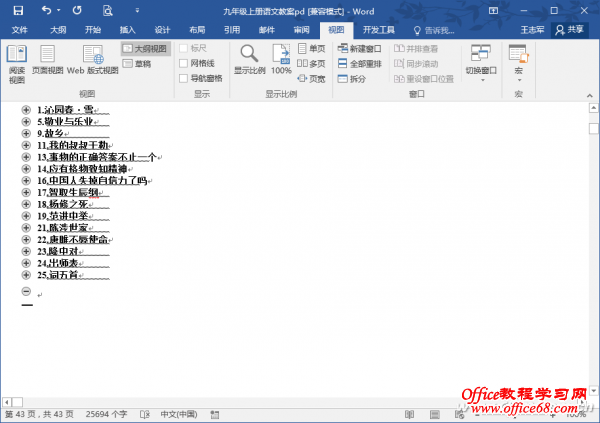600x423 pixels.
Task: Choose 多页 multiple pages view
Action: tap(311, 64)
